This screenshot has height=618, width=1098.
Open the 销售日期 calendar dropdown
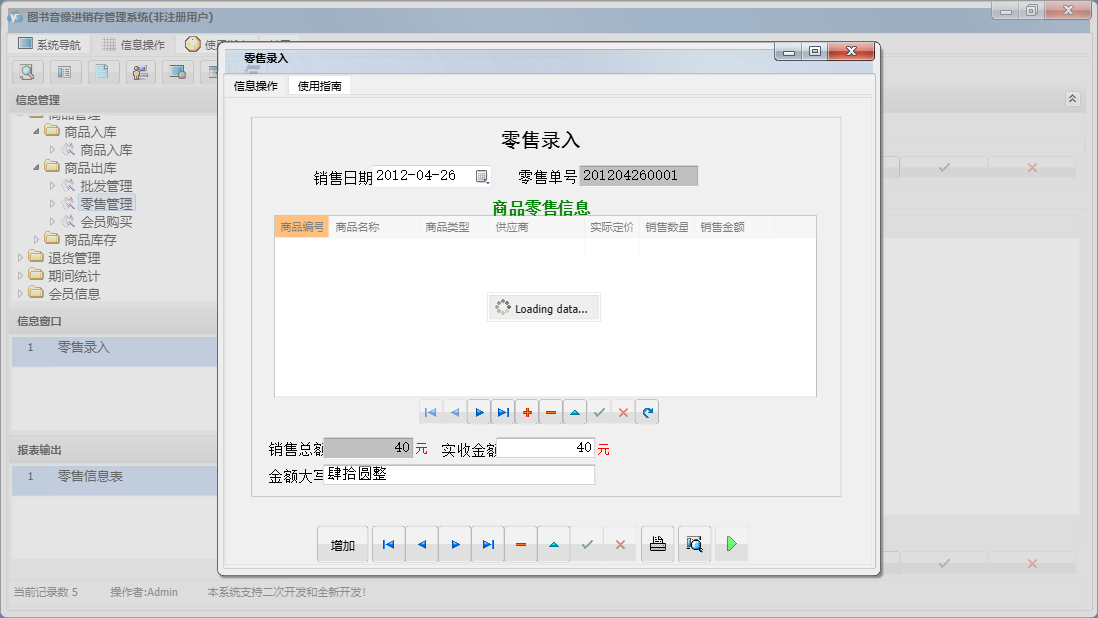pos(483,174)
